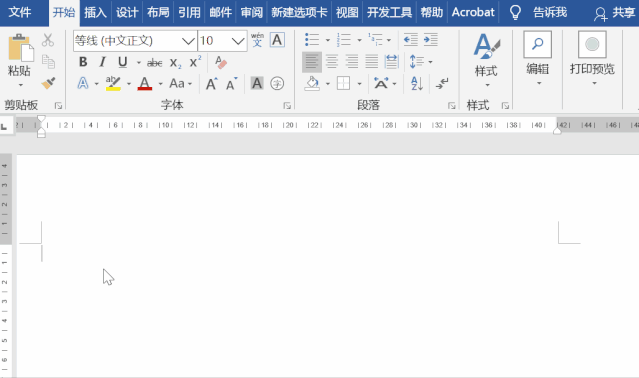Select align right paragraph option
The width and height of the screenshot is (639, 378).
(351, 62)
